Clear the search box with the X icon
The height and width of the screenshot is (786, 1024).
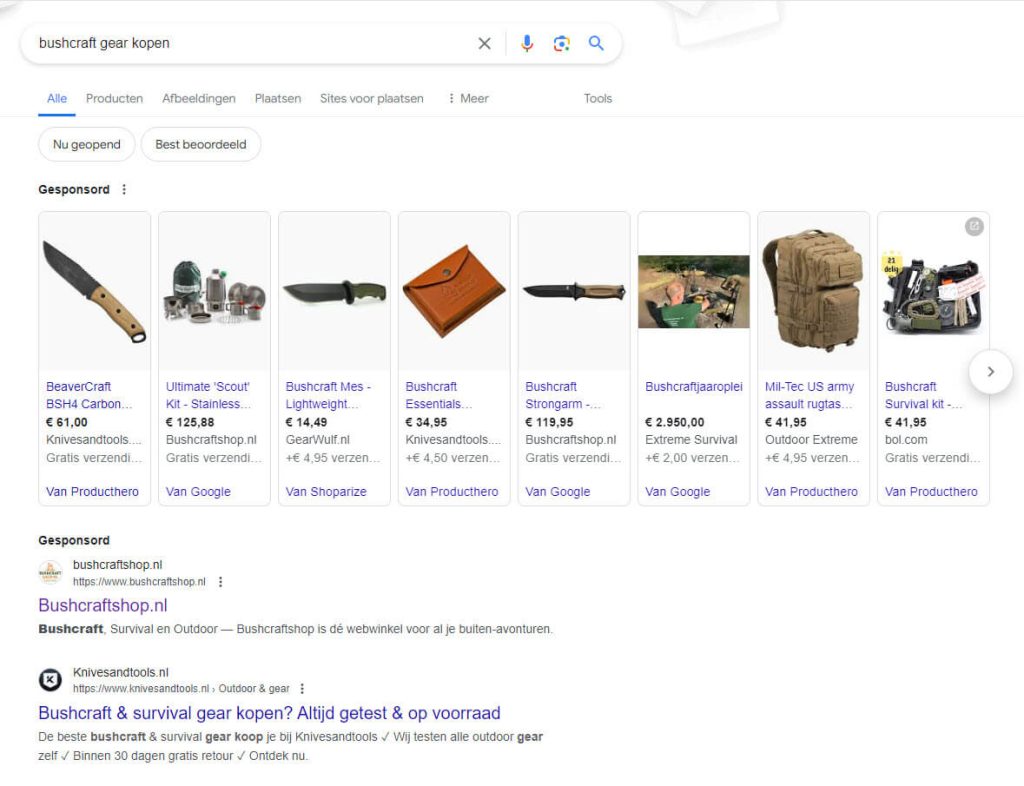tap(484, 44)
